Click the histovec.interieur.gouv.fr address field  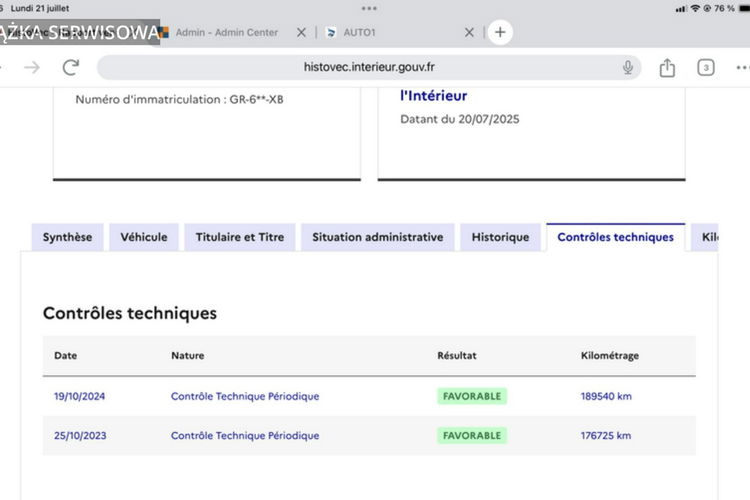(x=369, y=67)
